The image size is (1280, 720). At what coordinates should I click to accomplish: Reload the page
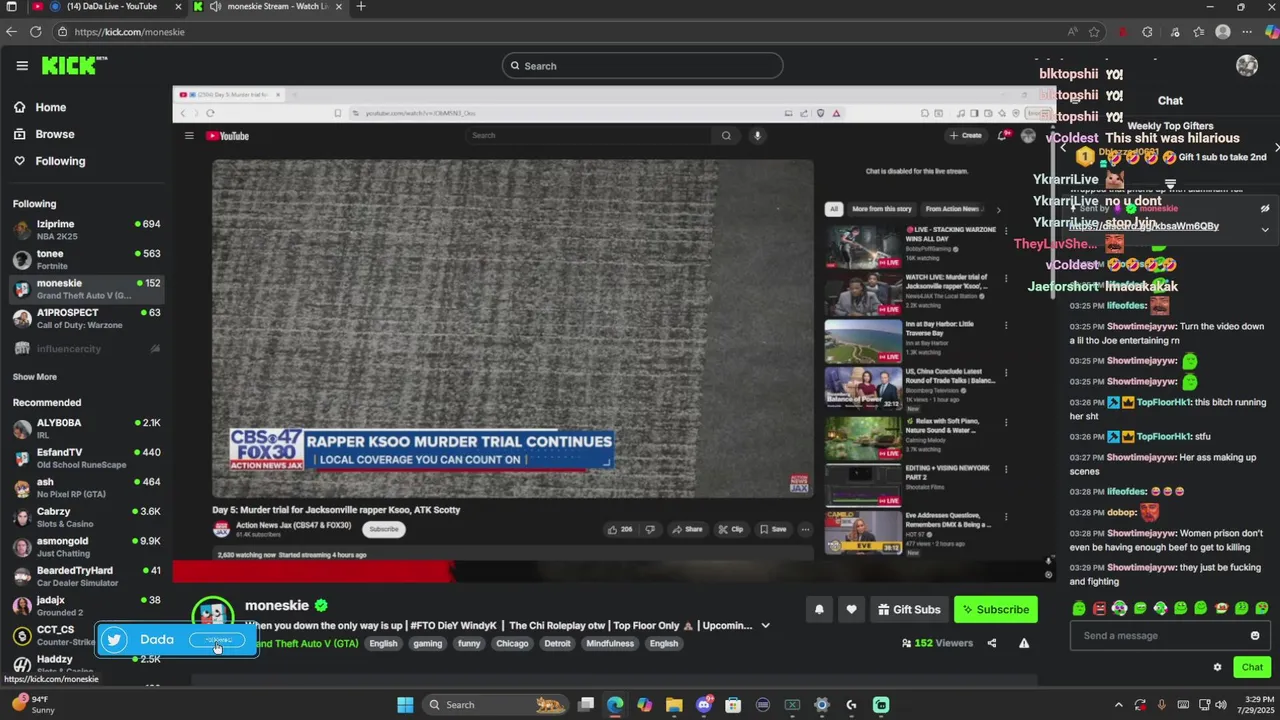(35, 32)
